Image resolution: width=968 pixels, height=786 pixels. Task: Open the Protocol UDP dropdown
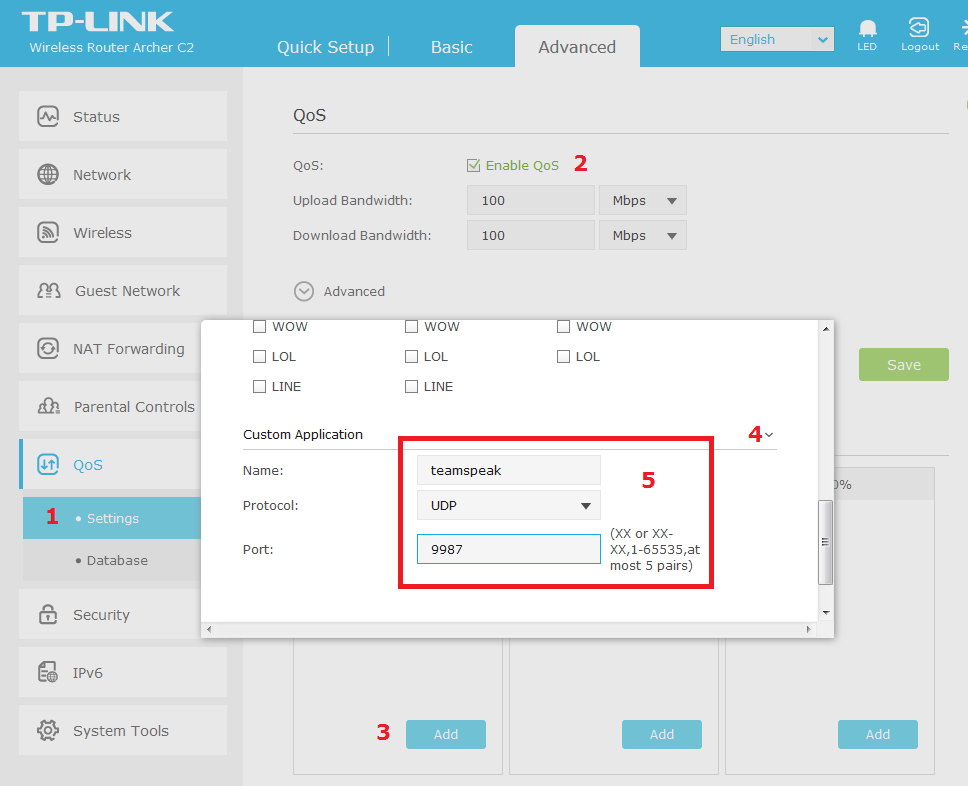coord(509,506)
